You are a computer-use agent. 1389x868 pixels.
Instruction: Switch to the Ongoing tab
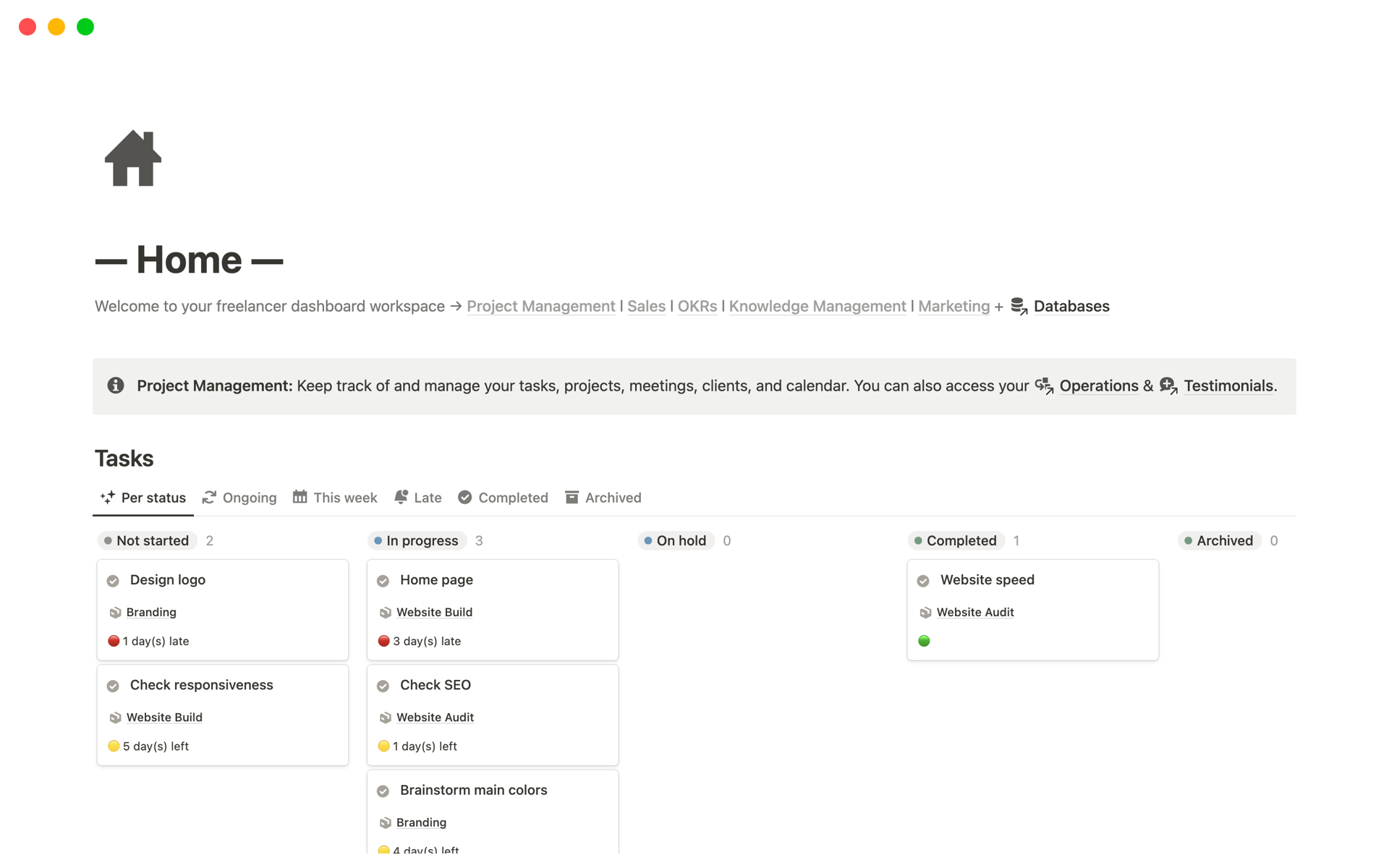coord(239,498)
